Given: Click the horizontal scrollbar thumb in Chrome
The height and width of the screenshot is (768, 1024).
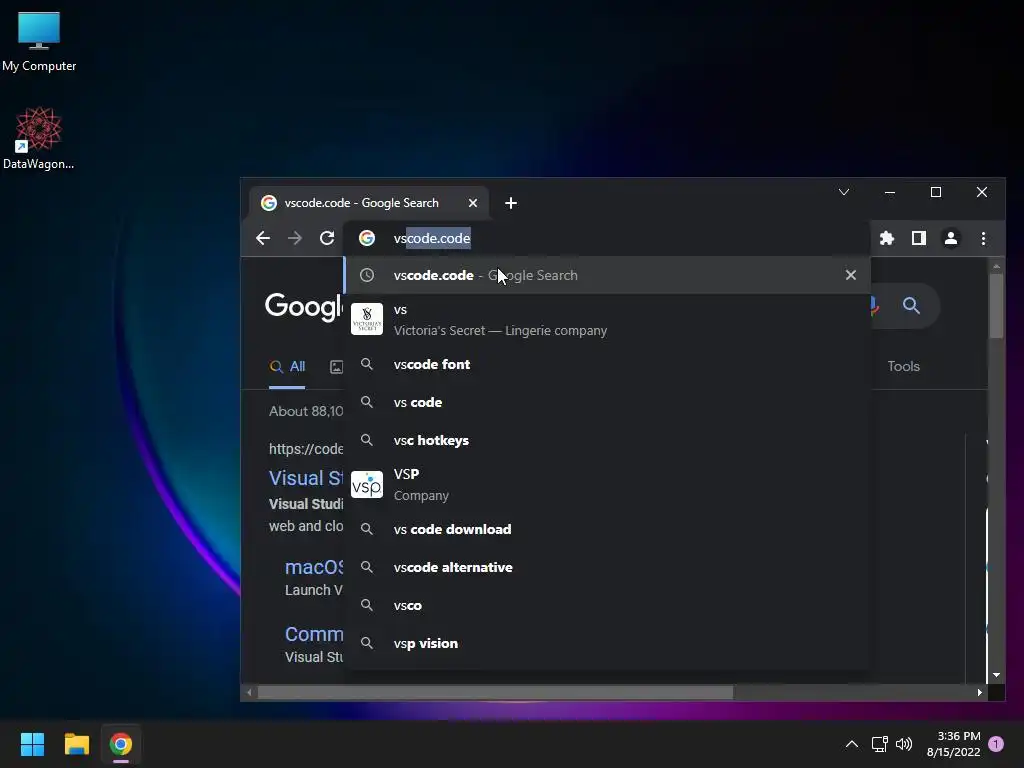Looking at the screenshot, I should [x=496, y=692].
